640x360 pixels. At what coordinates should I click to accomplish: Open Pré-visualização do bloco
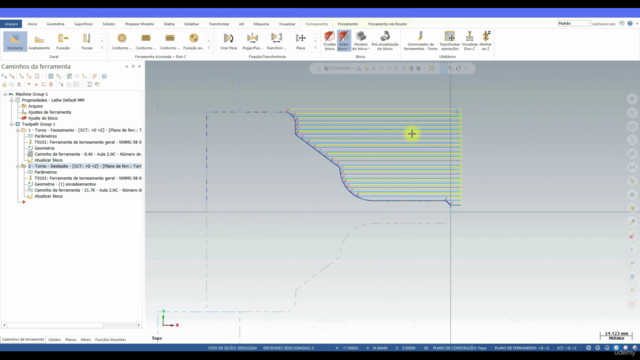coord(385,40)
